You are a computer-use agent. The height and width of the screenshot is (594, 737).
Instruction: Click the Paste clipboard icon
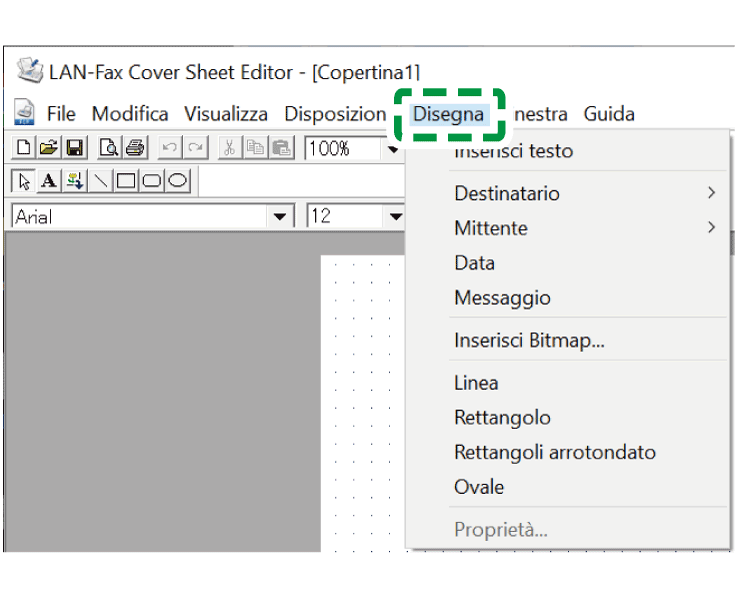coord(281,148)
